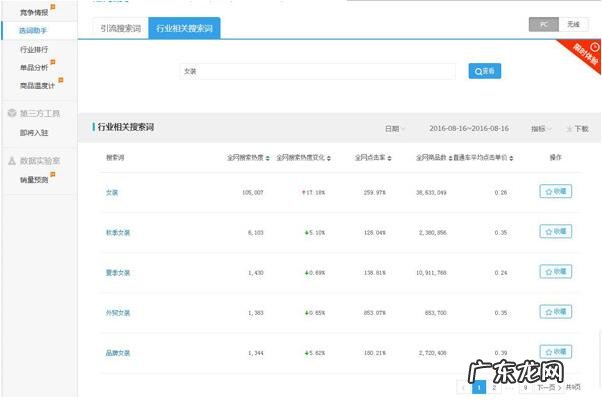Open 销量预测 in the sidebar
The image size is (602, 401).
34,180
